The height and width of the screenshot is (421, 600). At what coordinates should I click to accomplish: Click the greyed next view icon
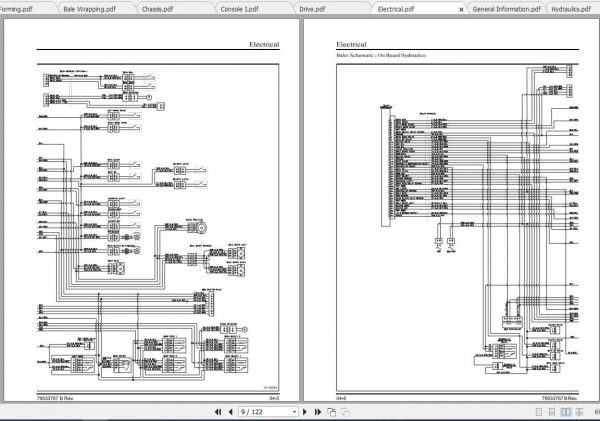pos(345,412)
